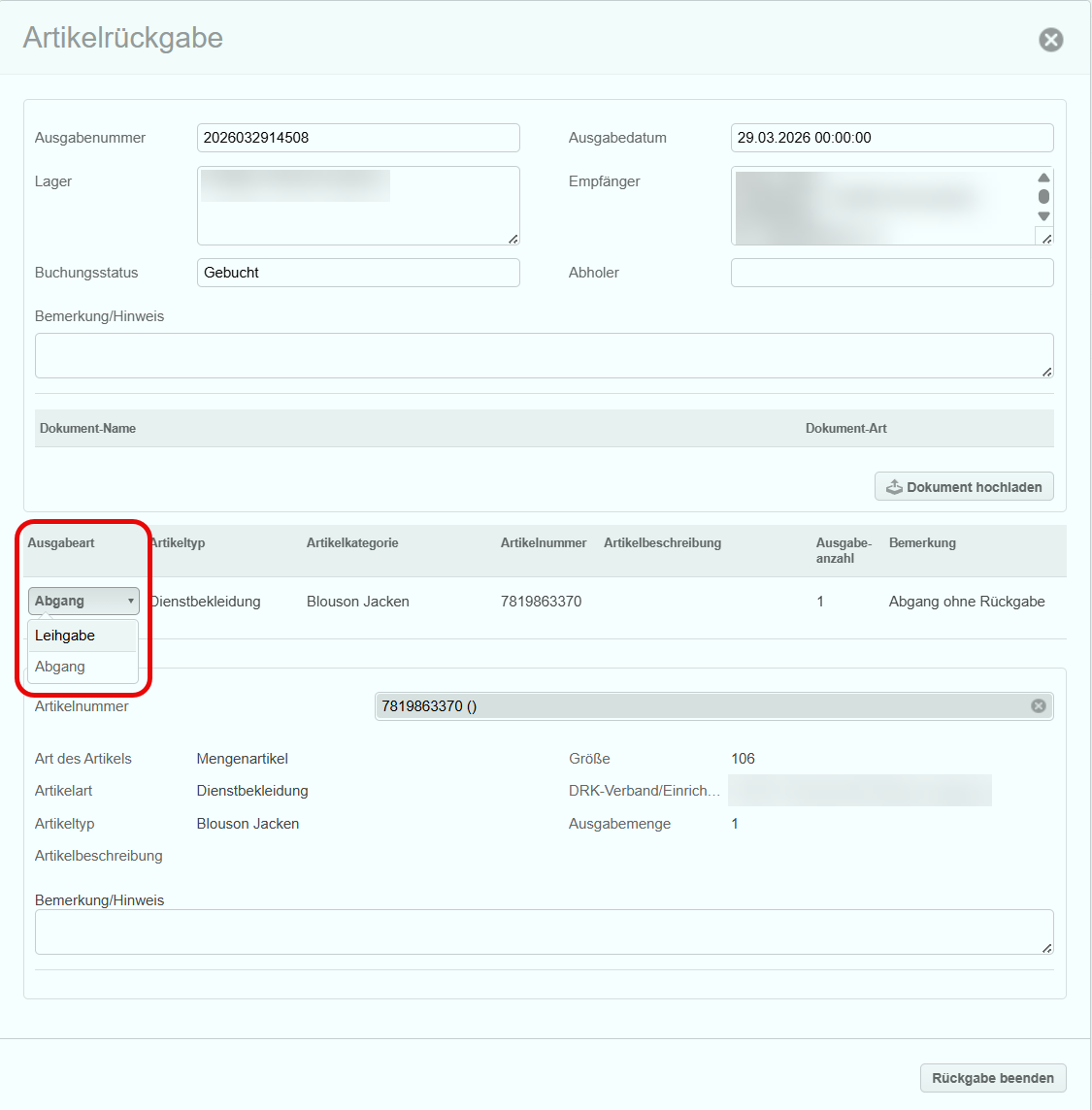Click the Rückgabe beenden button
This screenshot has width=1092, height=1110.
pos(992,1078)
